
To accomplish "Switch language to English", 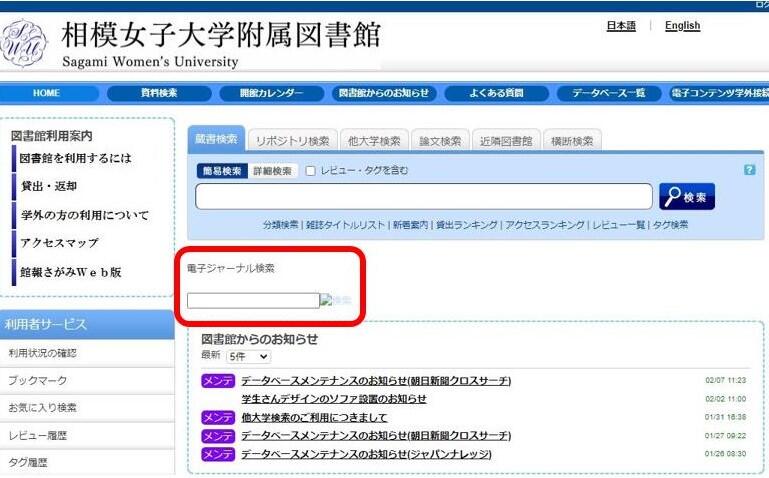I will tap(682, 26).
